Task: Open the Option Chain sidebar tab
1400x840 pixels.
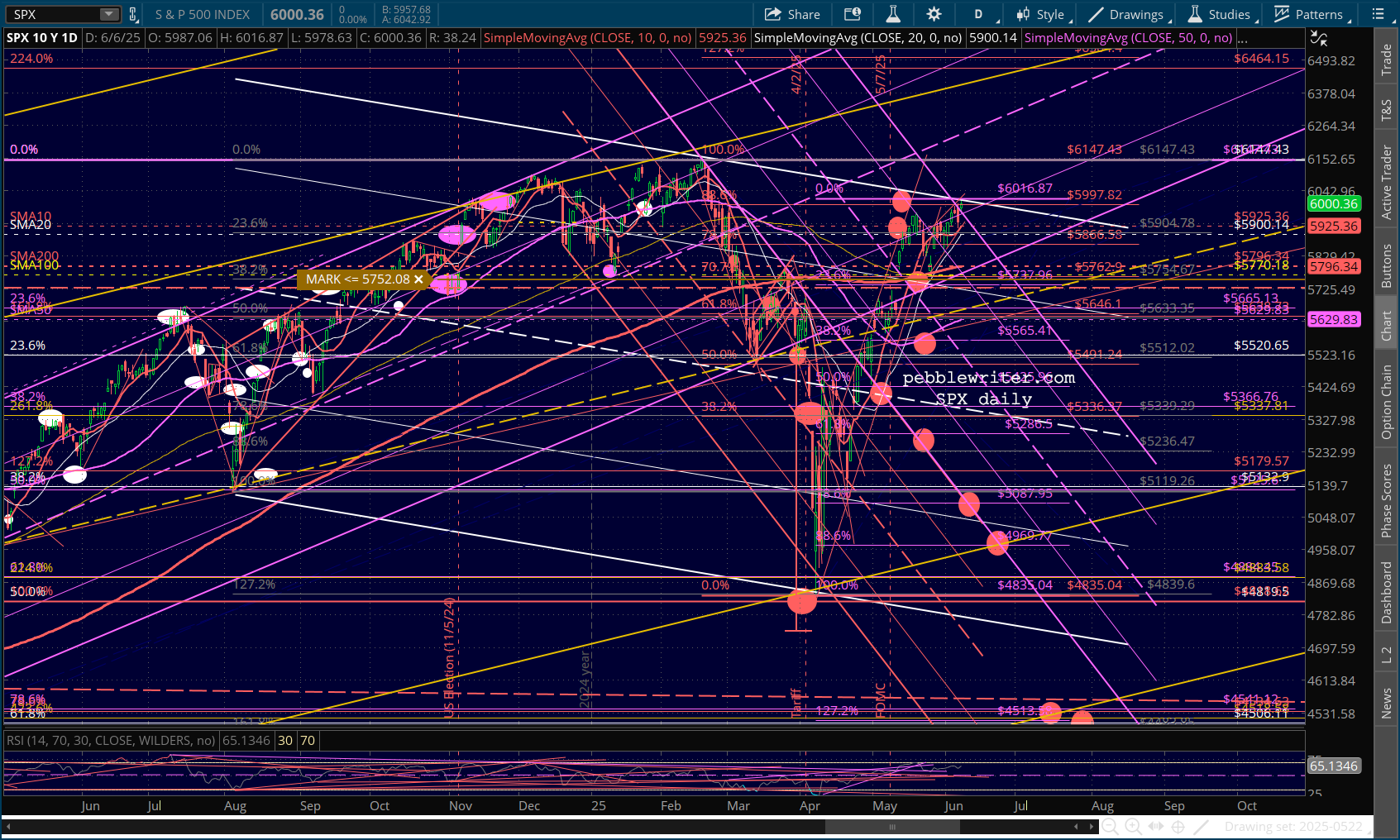Action: coord(1386,402)
